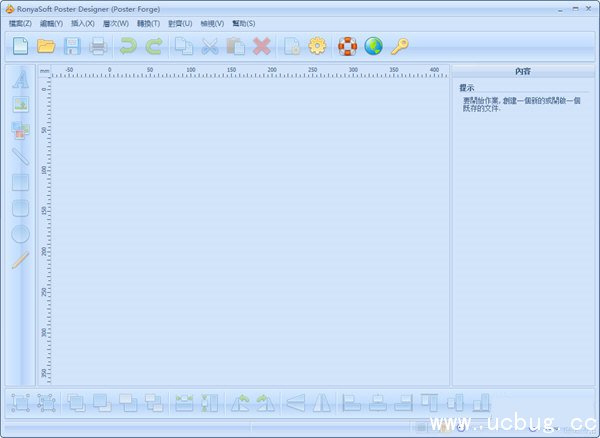Image resolution: width=600 pixels, height=438 pixels.
Task: Click the Save floppy disk icon
Action: [72, 45]
